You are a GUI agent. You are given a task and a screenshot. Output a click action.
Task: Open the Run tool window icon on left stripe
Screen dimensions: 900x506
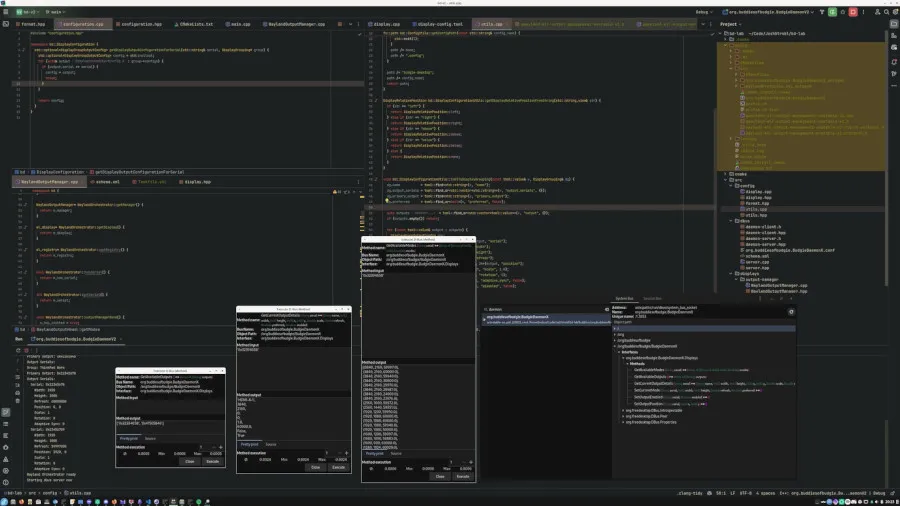click(6, 412)
